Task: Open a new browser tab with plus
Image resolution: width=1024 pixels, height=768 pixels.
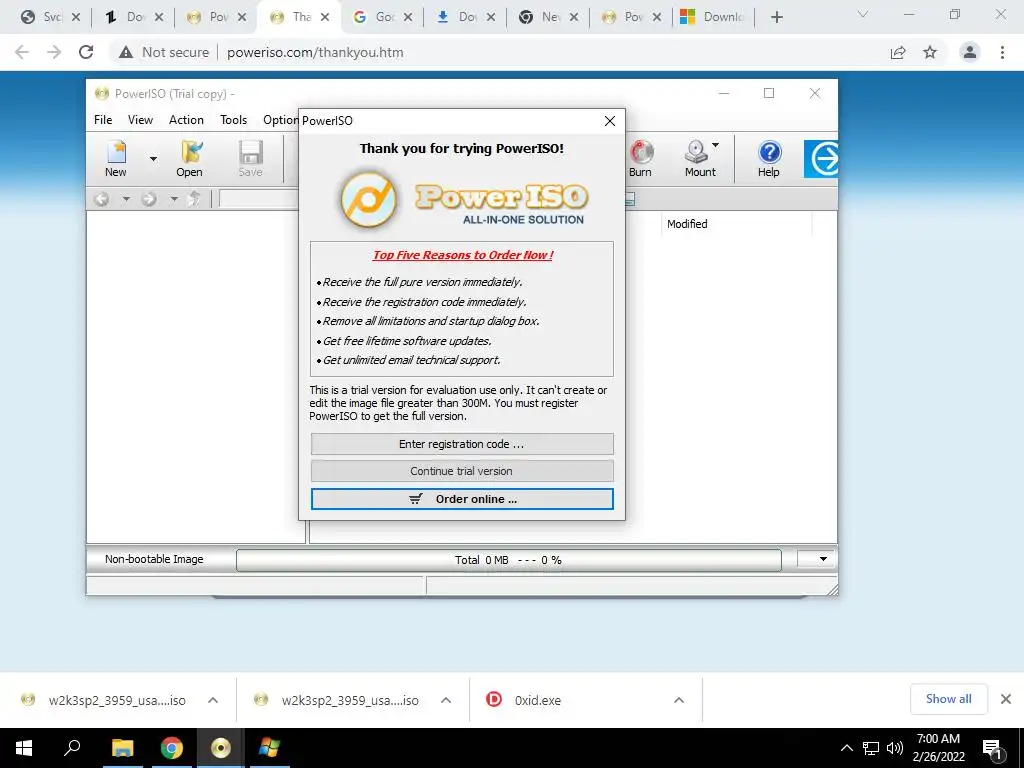Action: 776,17
